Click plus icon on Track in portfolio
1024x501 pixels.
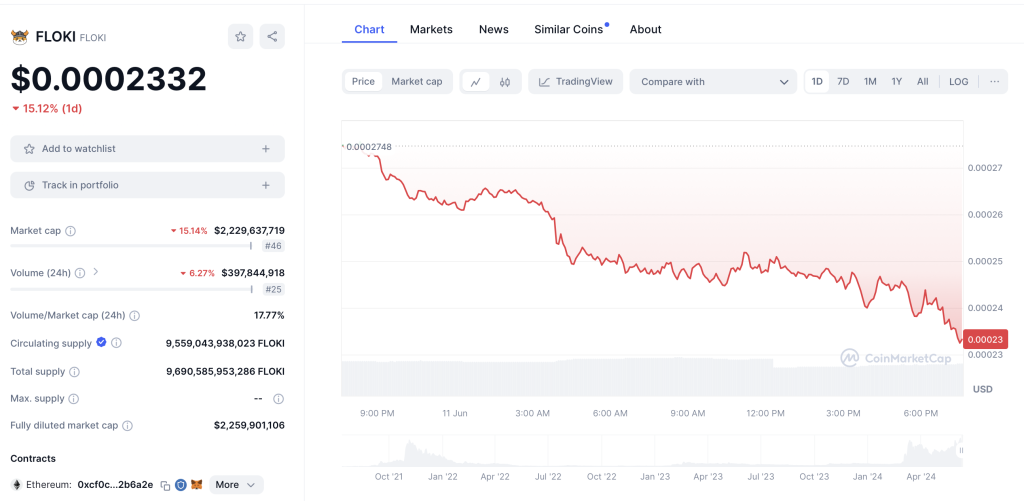[266, 186]
